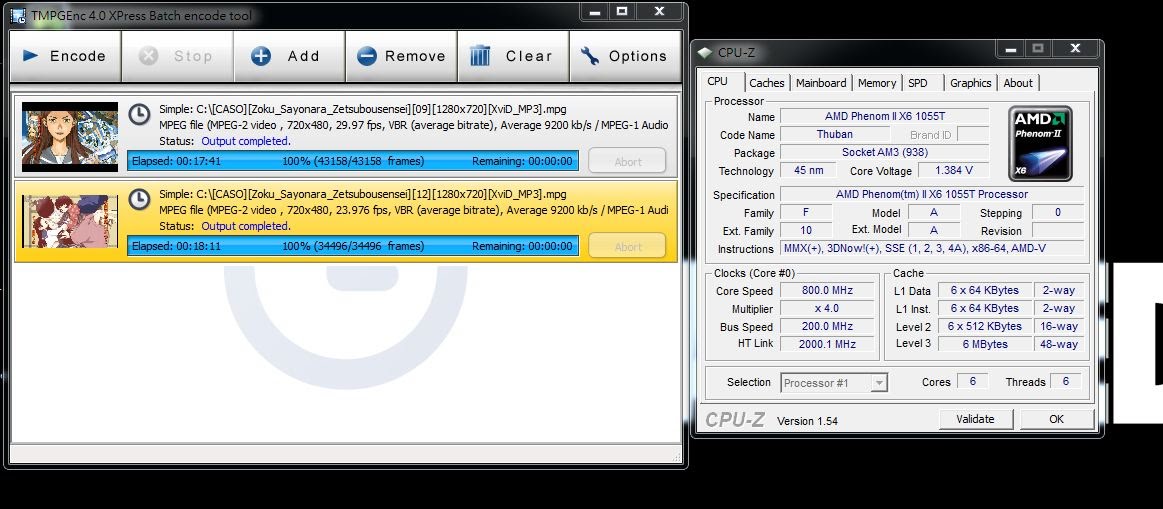Image resolution: width=1163 pixels, height=509 pixels.
Task: Click the Validate button in CPU-Z
Action: click(x=975, y=419)
